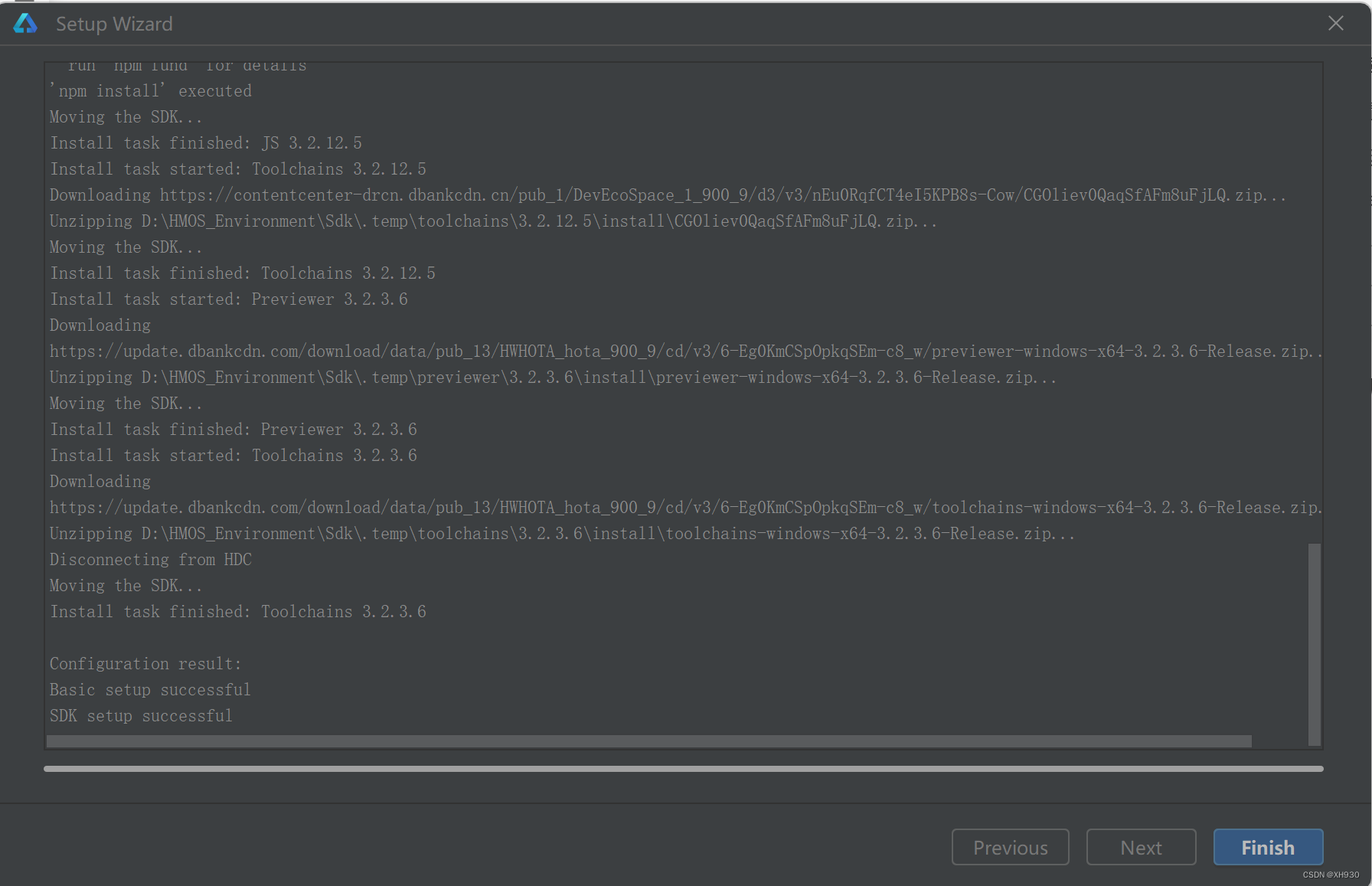Click 'Install task finished: Toolchains 3.2.3.6' line
The height and width of the screenshot is (886, 1372).
[x=238, y=612]
